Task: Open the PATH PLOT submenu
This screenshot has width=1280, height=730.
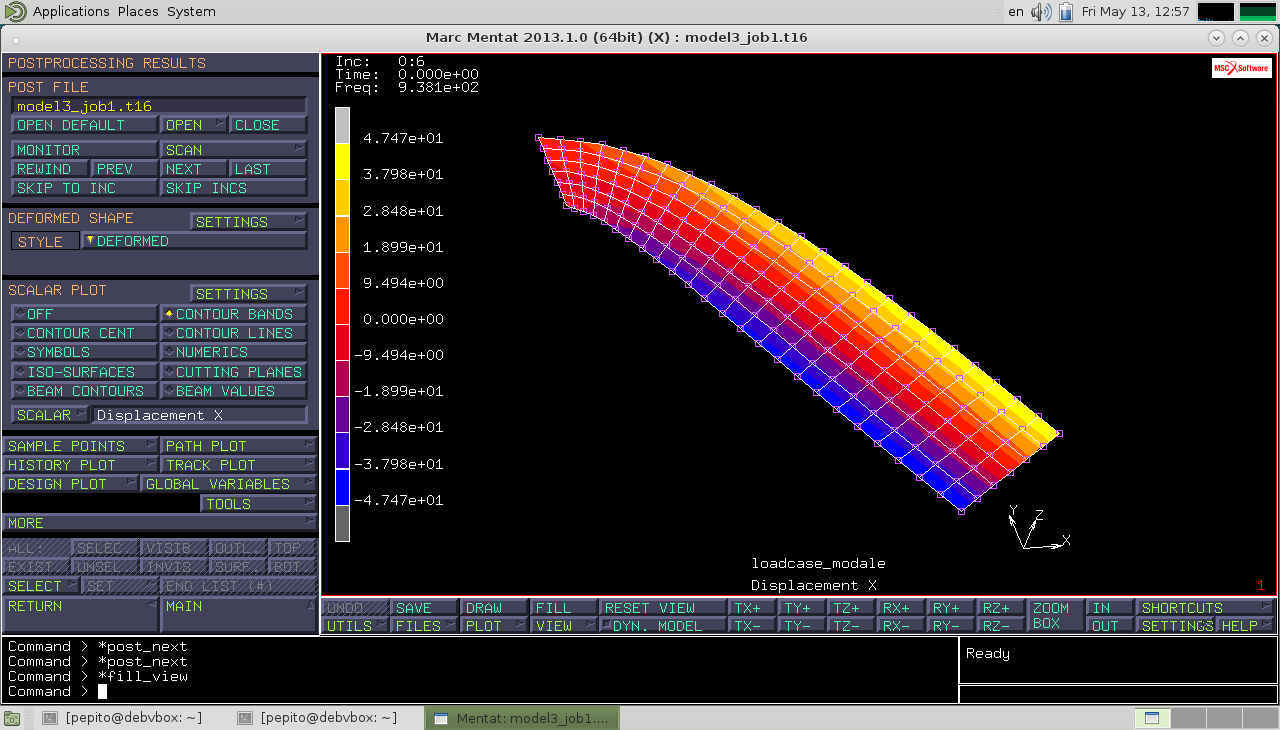Action: coord(238,446)
